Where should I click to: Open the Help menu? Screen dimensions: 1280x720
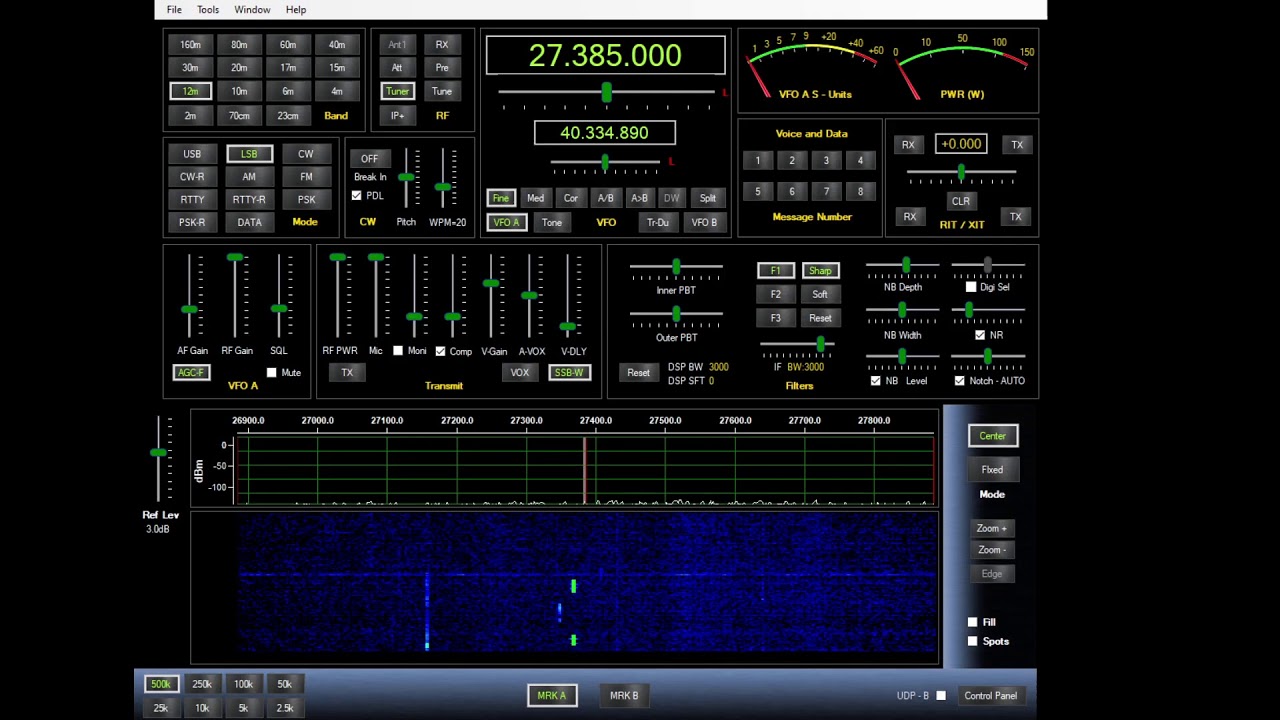(x=296, y=10)
